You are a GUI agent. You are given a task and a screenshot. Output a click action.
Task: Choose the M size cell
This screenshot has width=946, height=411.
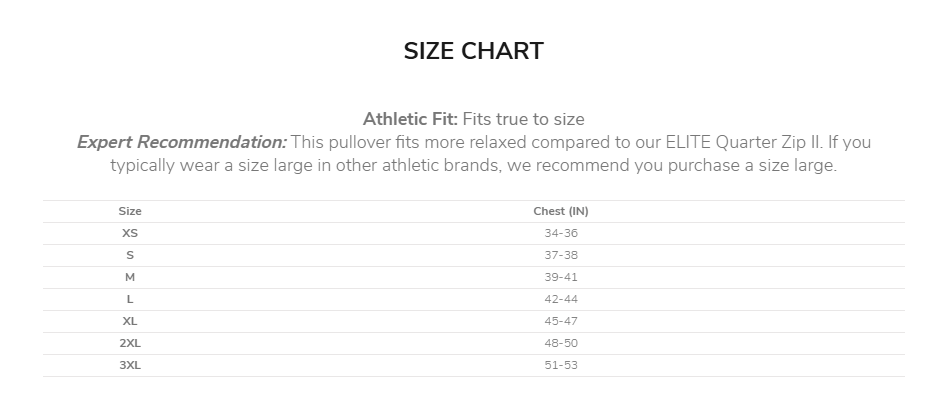click(130, 277)
